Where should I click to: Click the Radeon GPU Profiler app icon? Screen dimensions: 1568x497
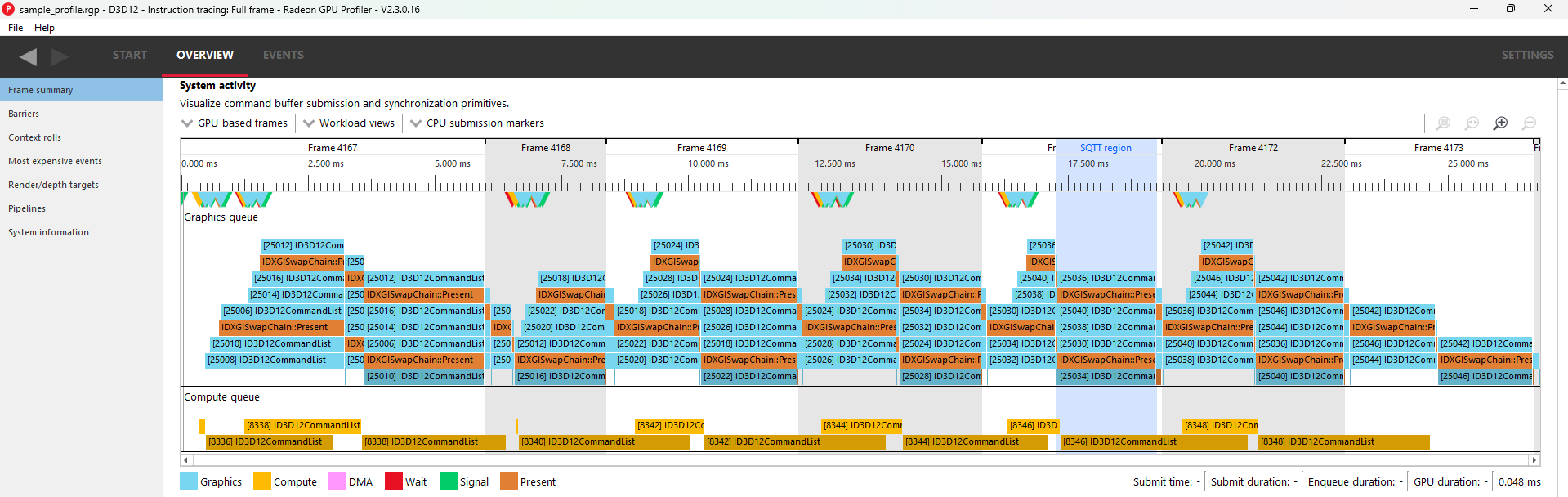[8, 9]
